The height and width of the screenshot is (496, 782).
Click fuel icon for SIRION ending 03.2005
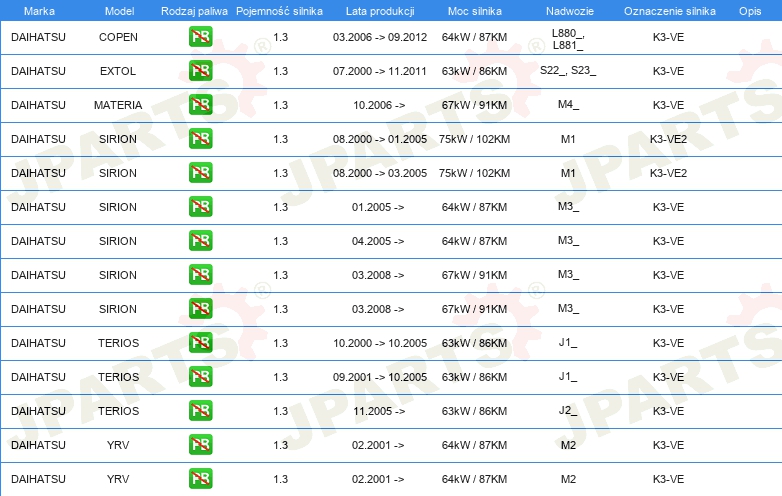point(200,173)
